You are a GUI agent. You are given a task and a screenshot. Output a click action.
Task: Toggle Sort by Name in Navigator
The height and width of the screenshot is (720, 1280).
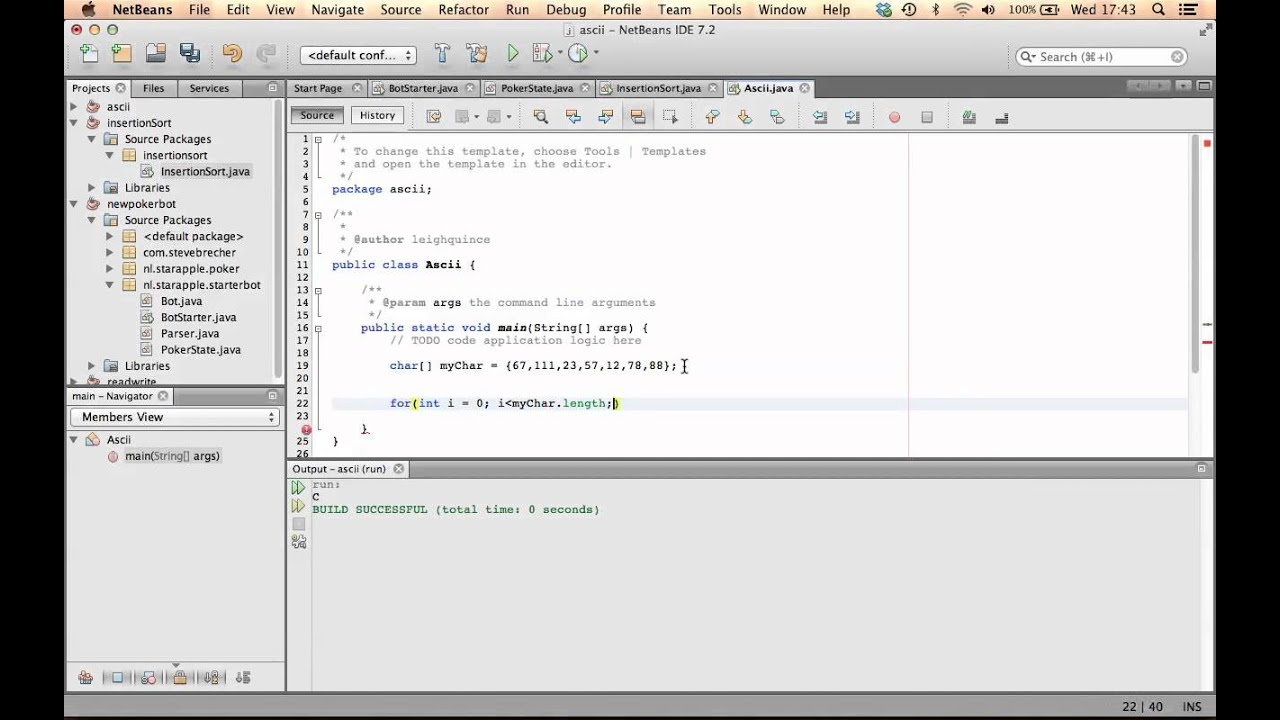(x=211, y=677)
